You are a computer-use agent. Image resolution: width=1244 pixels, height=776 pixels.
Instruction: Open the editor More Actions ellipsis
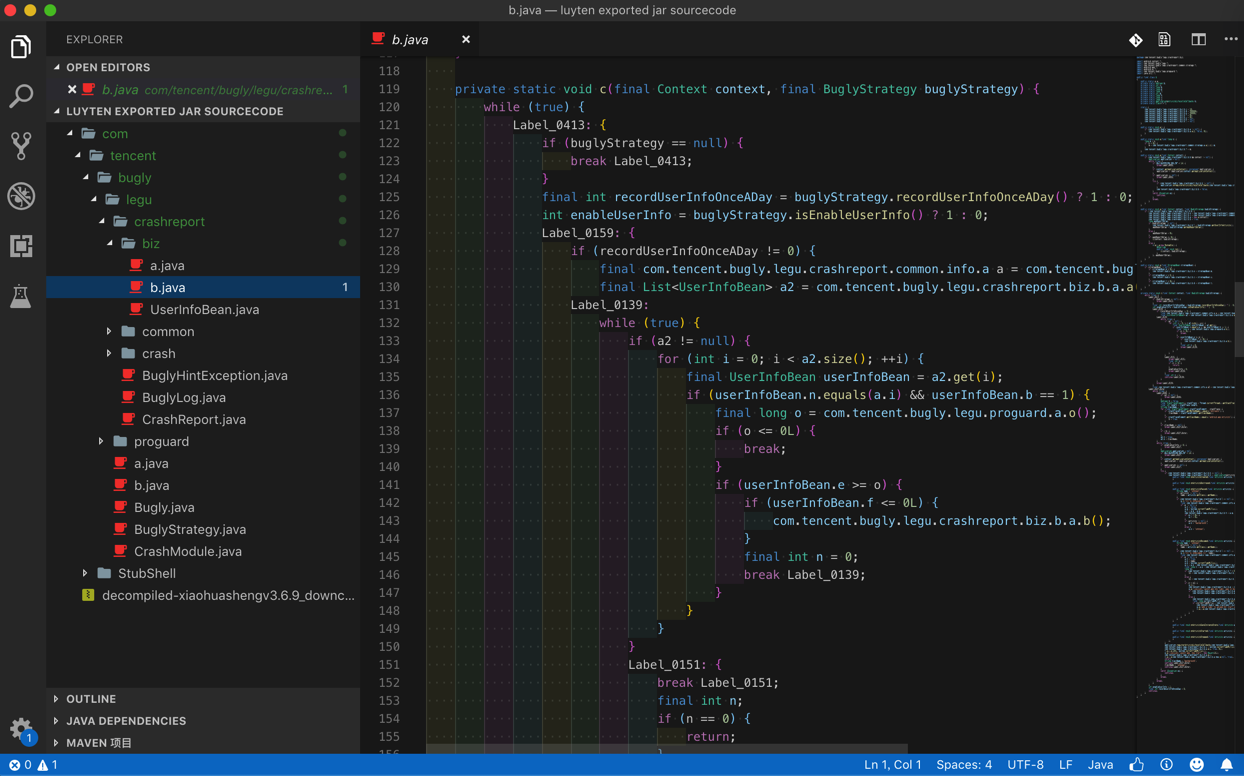(x=1231, y=40)
